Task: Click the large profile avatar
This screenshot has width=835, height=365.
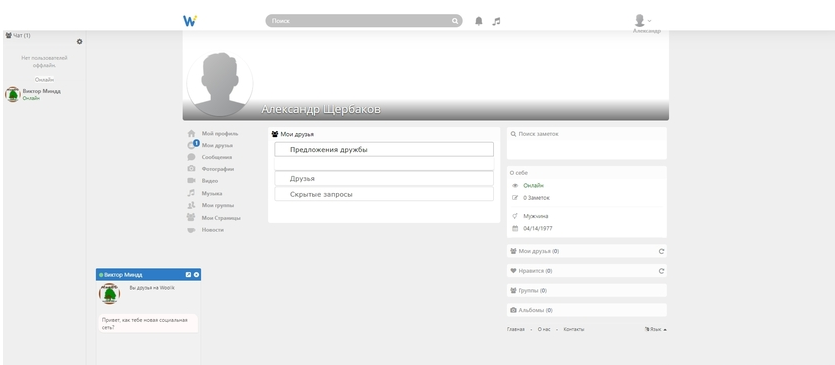Action: [220, 84]
